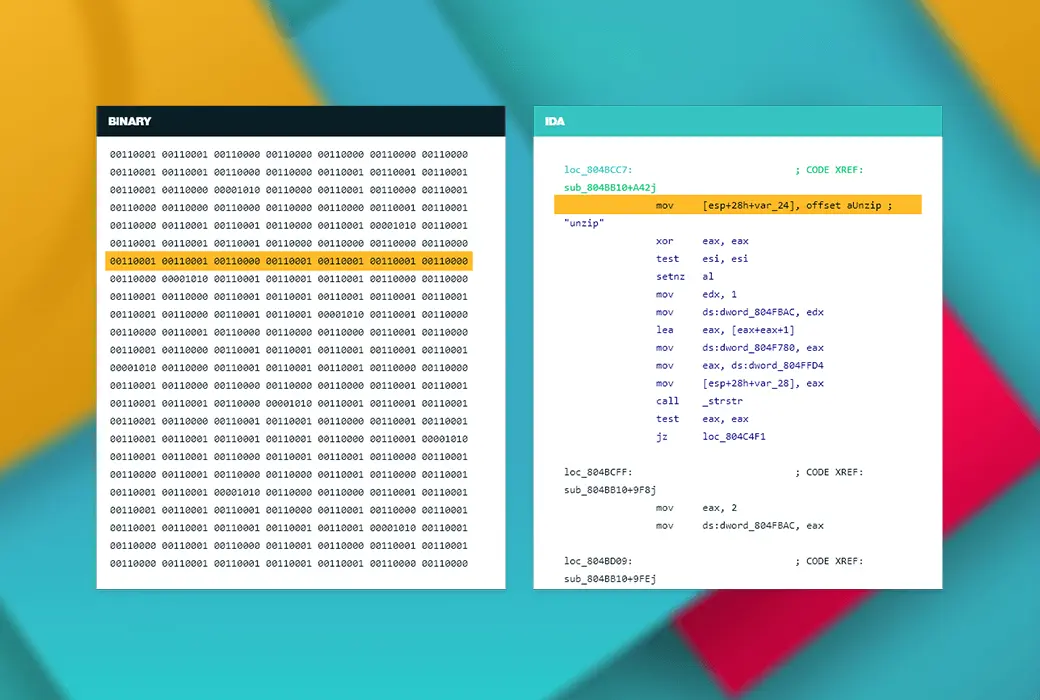Click the BINARY panel header title
The width and height of the screenshot is (1040, 700).
coord(129,121)
